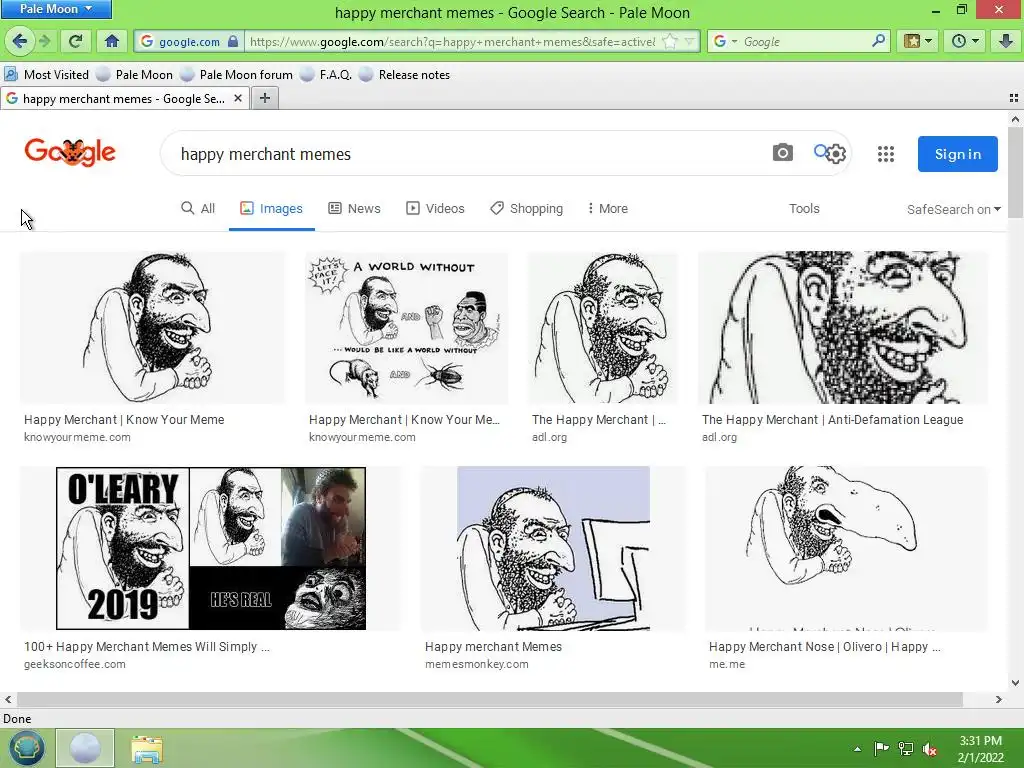This screenshot has width=1024, height=768.
Task: Open Windows Explorer from taskbar
Action: coord(147,749)
